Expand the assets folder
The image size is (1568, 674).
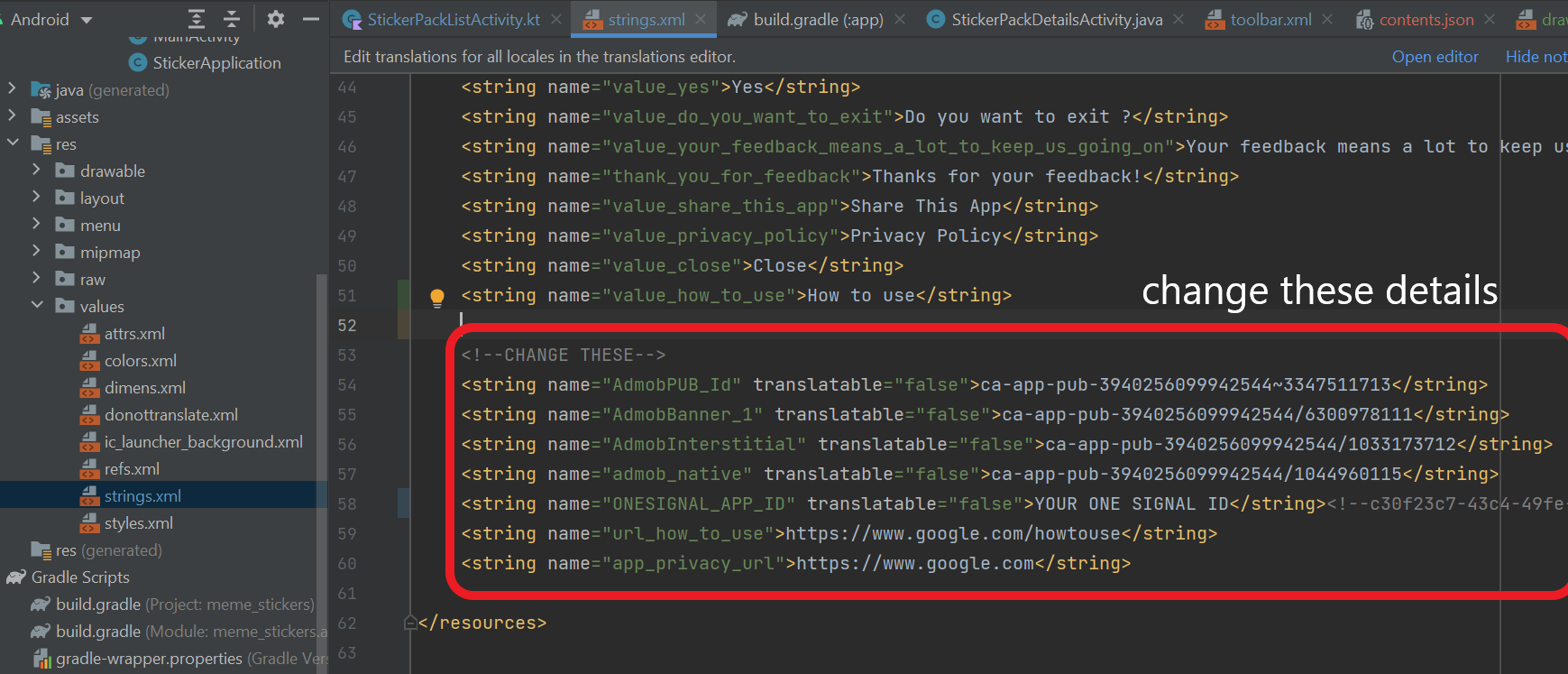[x=13, y=116]
